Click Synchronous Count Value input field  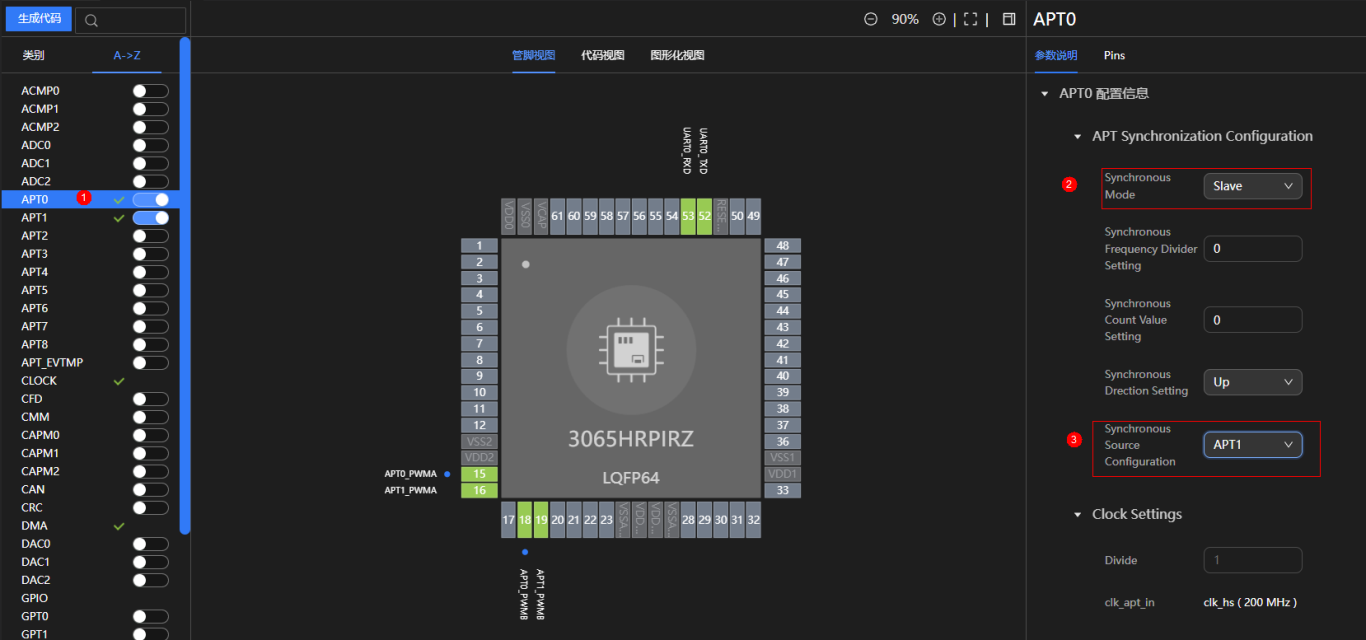[1252, 320]
